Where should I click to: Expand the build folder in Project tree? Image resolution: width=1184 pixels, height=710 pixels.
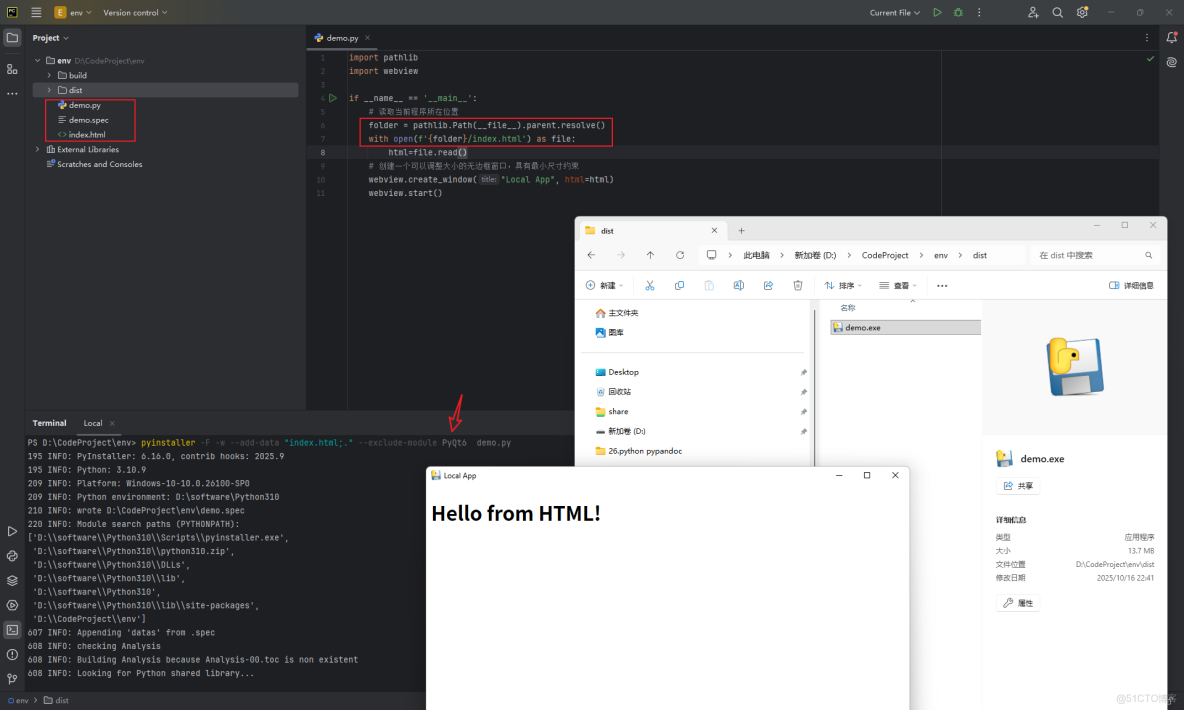47,74
